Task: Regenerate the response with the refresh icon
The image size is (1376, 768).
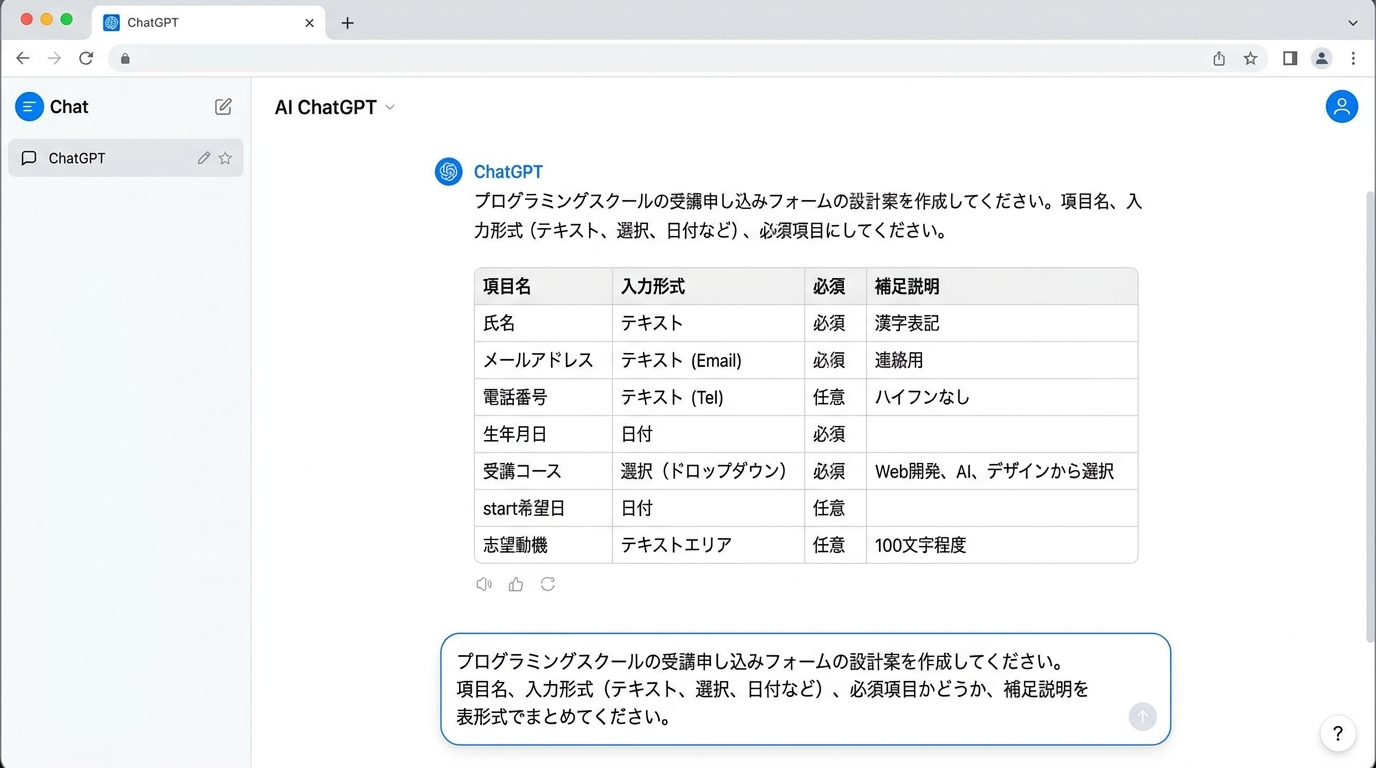Action: pos(548,584)
